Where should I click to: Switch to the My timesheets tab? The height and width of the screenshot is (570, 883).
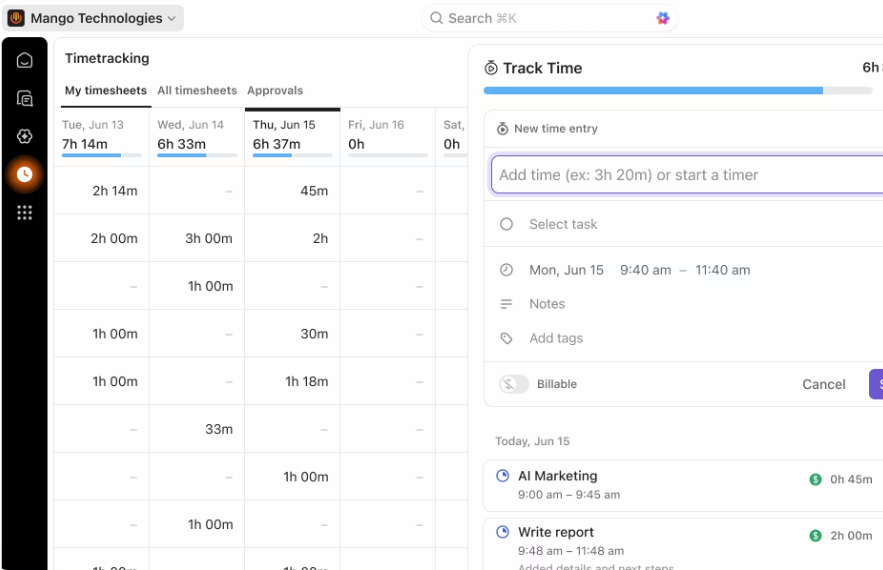coord(106,90)
